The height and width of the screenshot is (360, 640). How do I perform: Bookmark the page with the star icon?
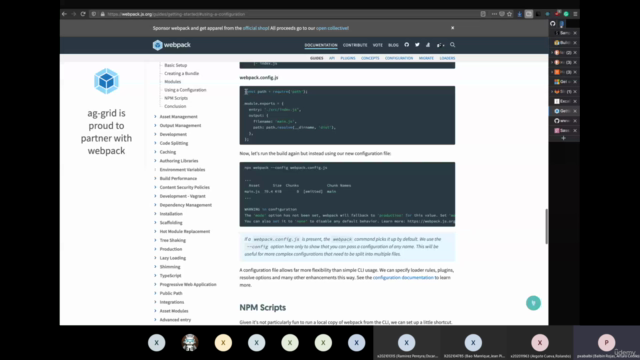click(509, 14)
